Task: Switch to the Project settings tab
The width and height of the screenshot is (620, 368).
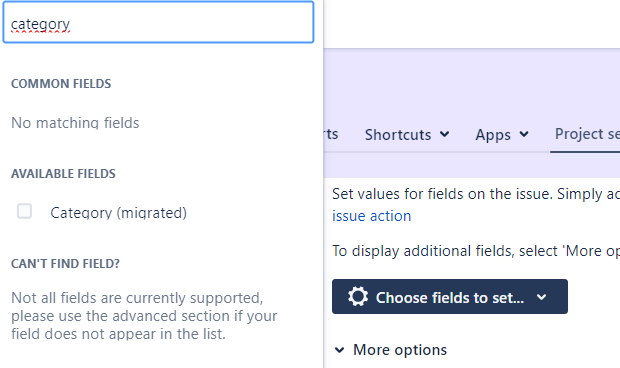Action: click(587, 134)
